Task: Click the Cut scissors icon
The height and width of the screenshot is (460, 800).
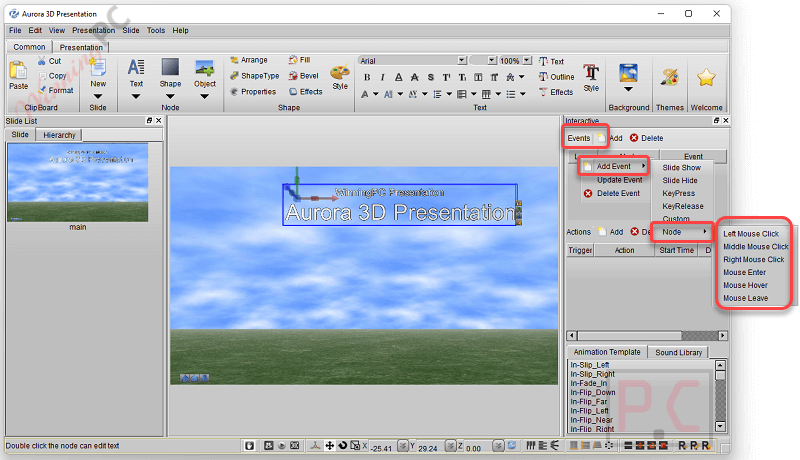Action: click(42, 61)
